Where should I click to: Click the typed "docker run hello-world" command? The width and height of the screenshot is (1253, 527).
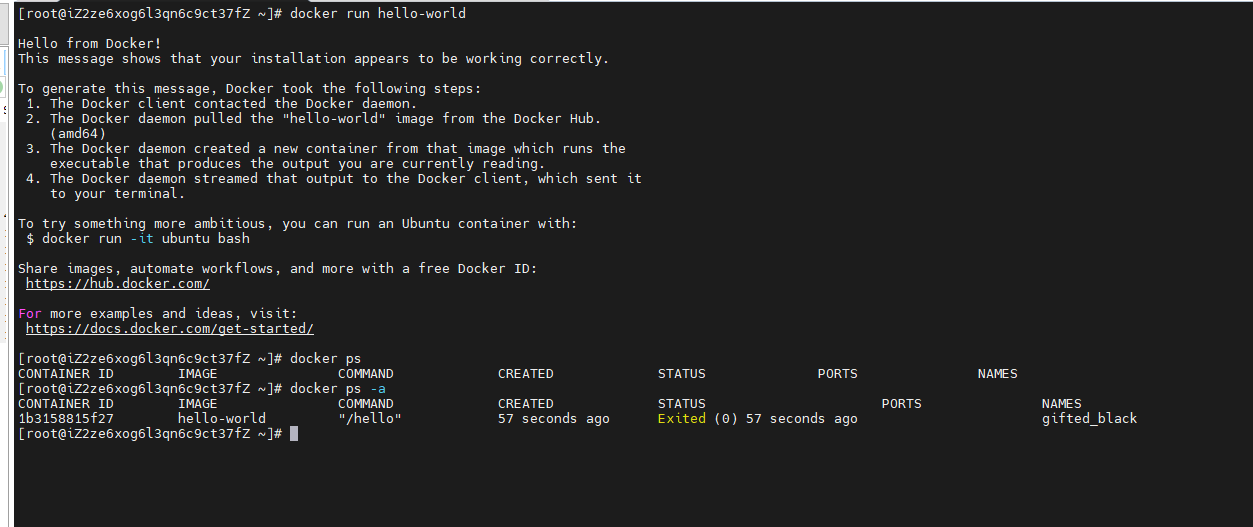coord(378,14)
